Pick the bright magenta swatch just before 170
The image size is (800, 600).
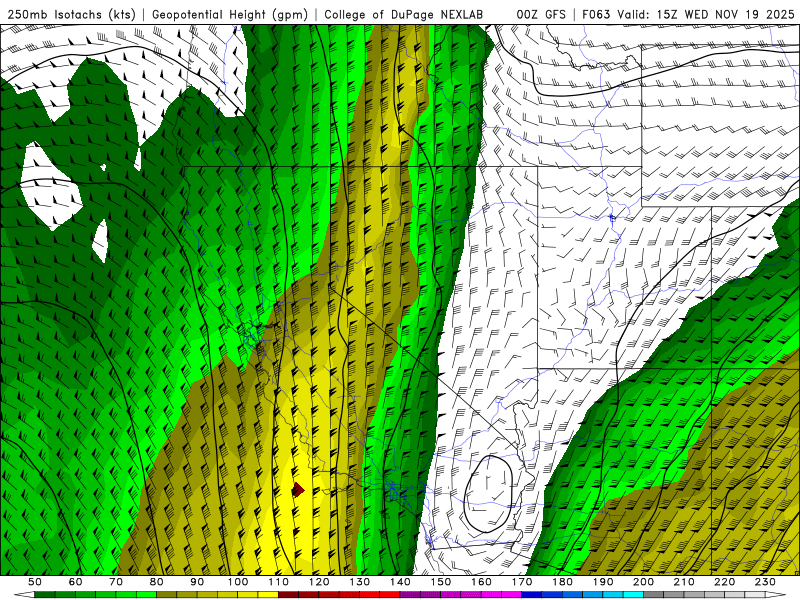pos(511,595)
